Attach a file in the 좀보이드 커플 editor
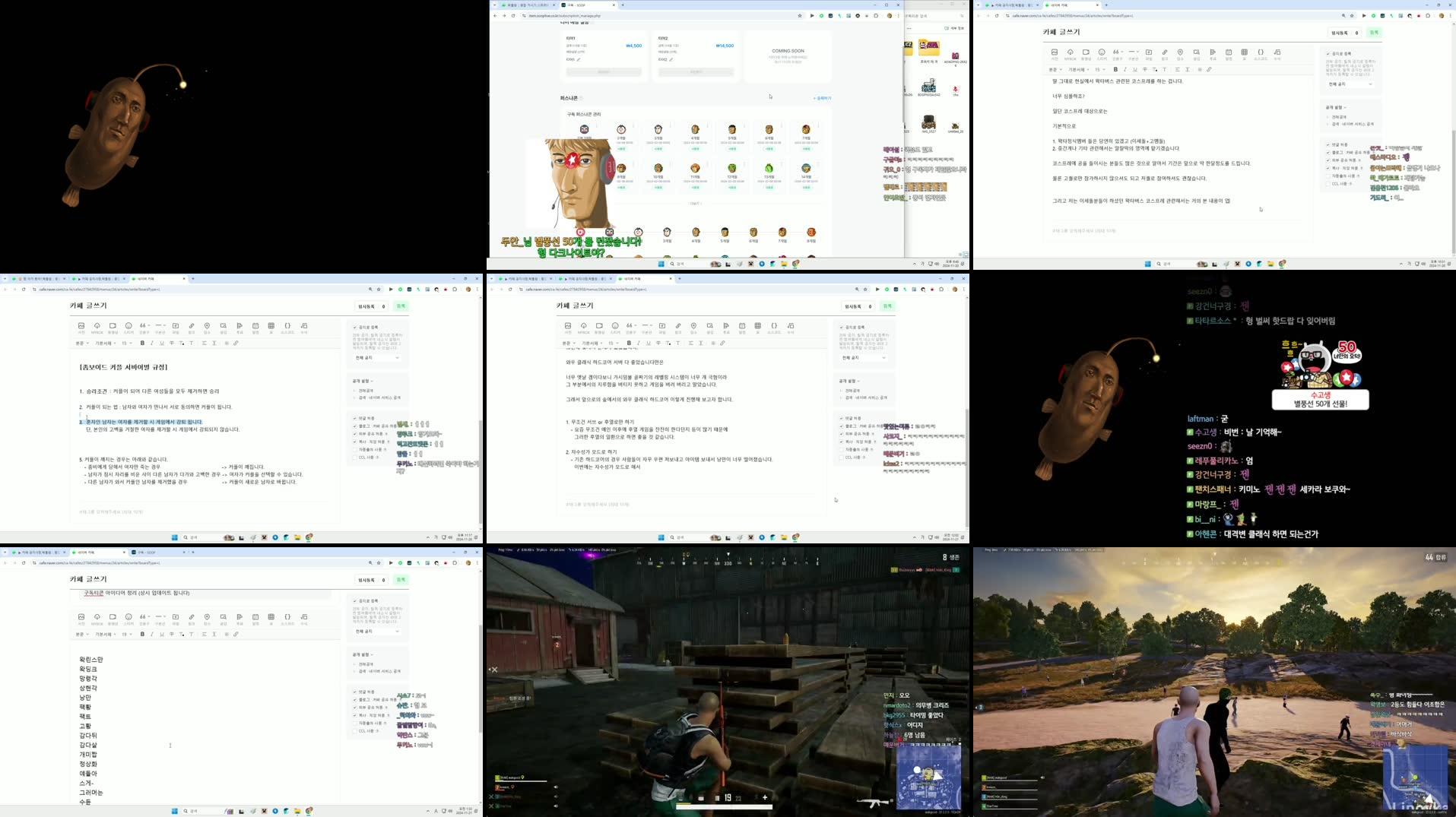 point(176,328)
